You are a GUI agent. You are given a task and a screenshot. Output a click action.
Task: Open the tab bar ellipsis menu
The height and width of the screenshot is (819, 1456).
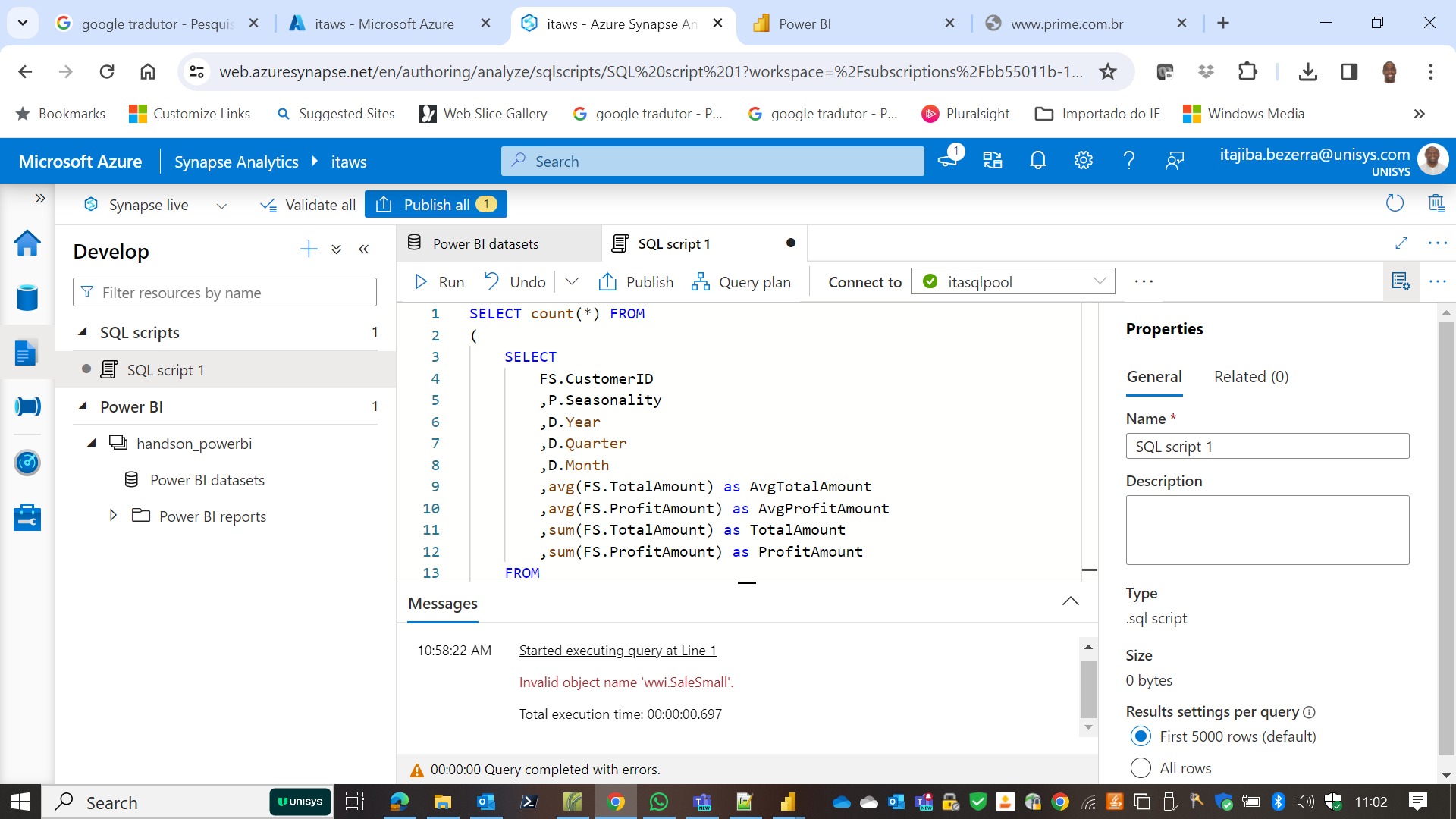pyautogui.click(x=1437, y=243)
